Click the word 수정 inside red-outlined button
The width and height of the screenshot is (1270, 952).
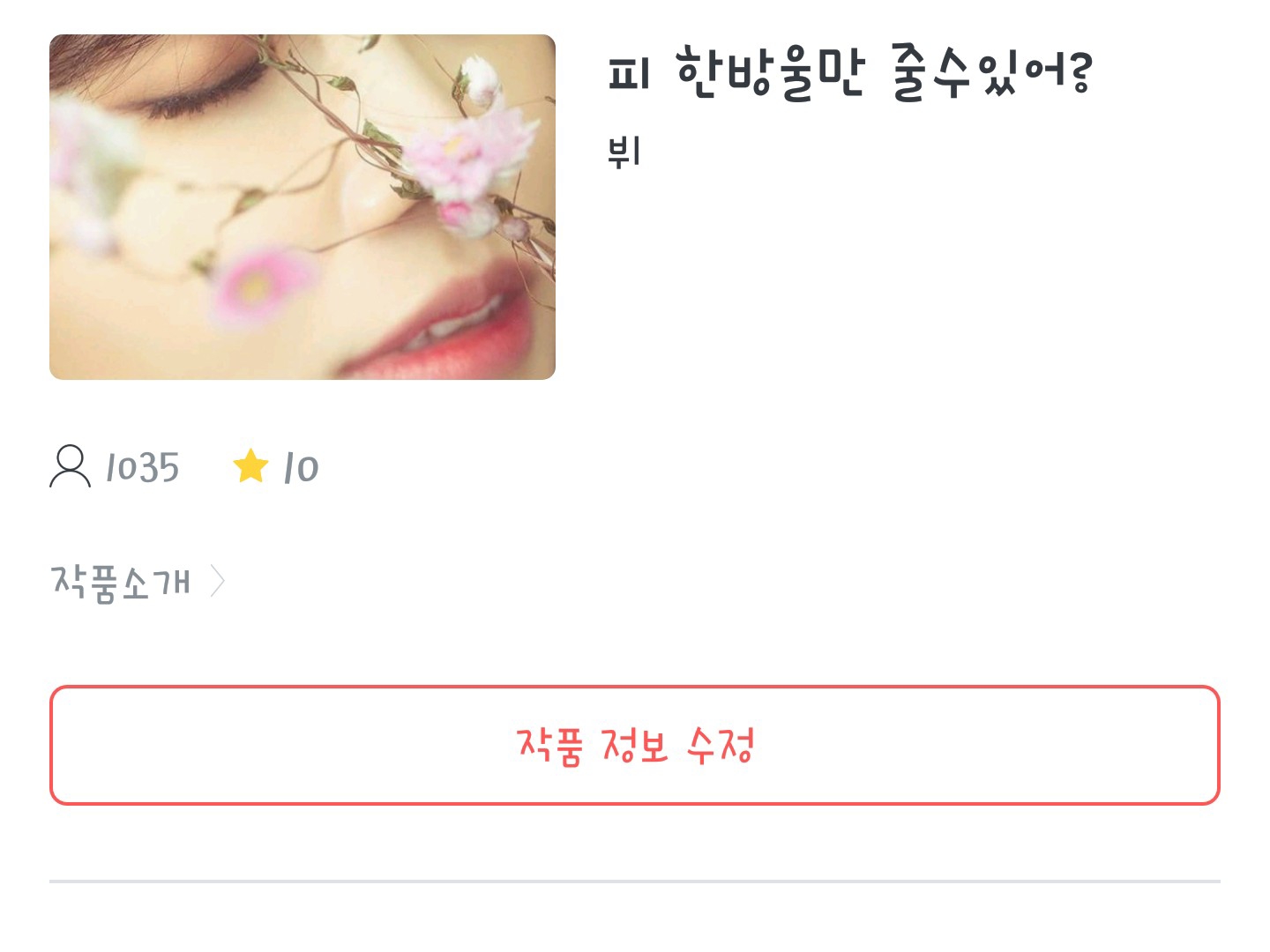(x=721, y=746)
